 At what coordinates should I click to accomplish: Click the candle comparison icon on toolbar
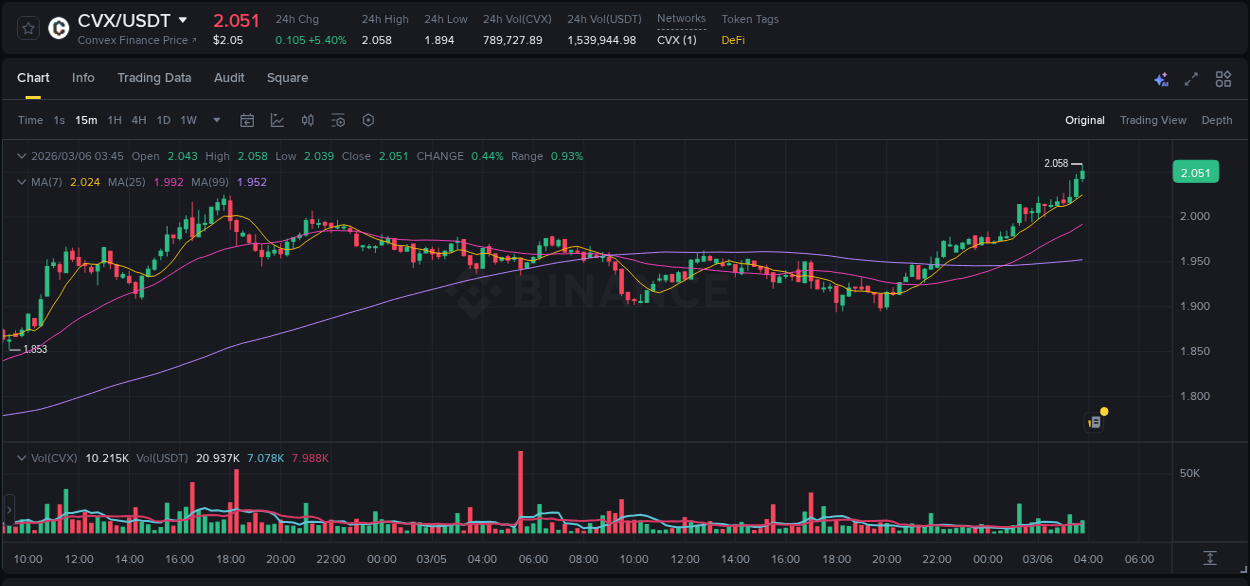click(307, 120)
